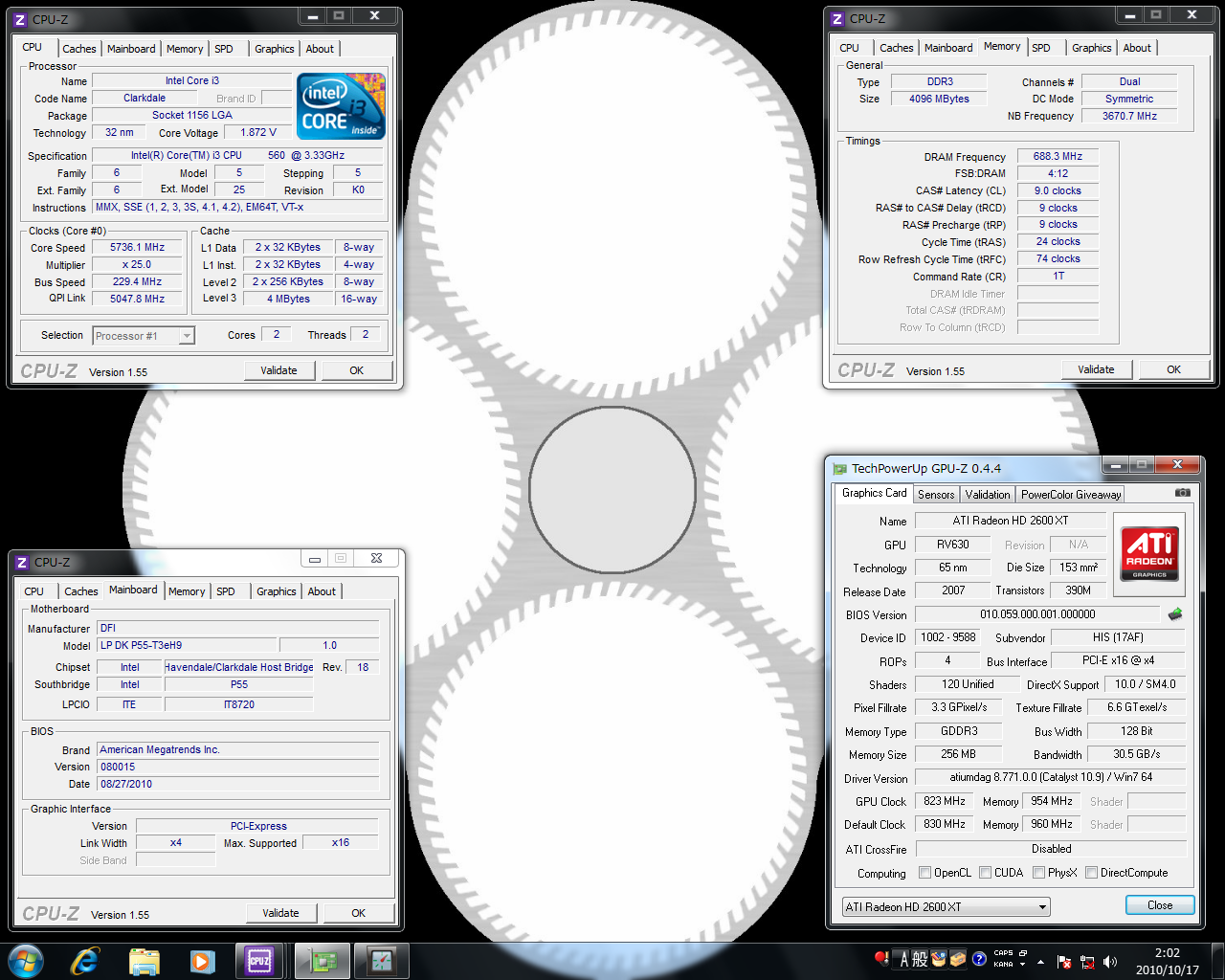Open the network status tray icon
This screenshot has height=980, width=1225.
(1087, 962)
